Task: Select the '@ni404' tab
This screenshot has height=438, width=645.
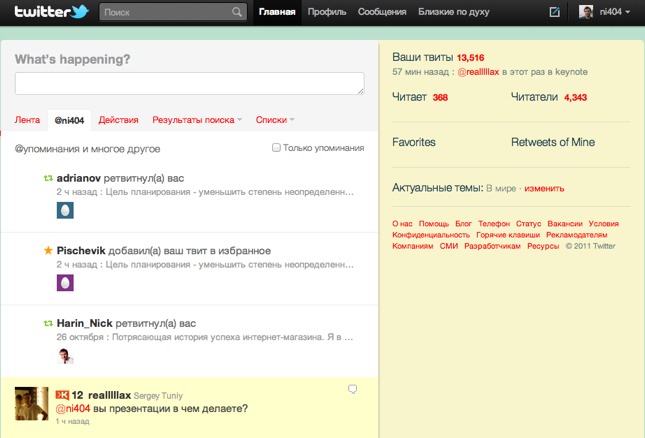Action: point(69,121)
